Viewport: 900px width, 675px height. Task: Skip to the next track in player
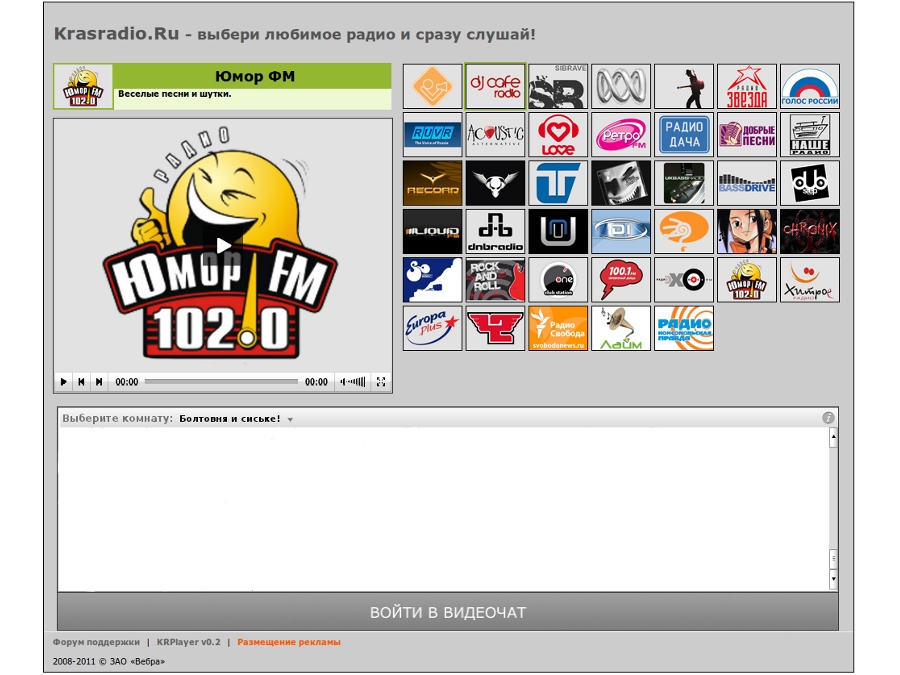(x=98, y=382)
